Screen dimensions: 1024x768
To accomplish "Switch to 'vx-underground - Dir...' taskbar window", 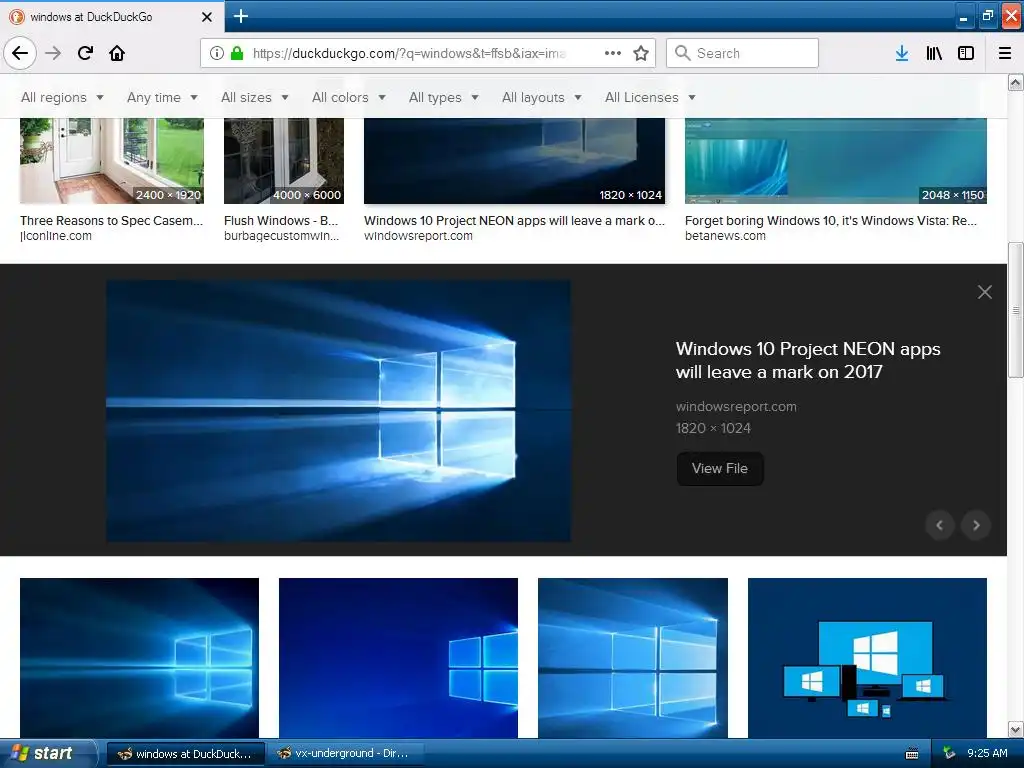I will (346, 754).
